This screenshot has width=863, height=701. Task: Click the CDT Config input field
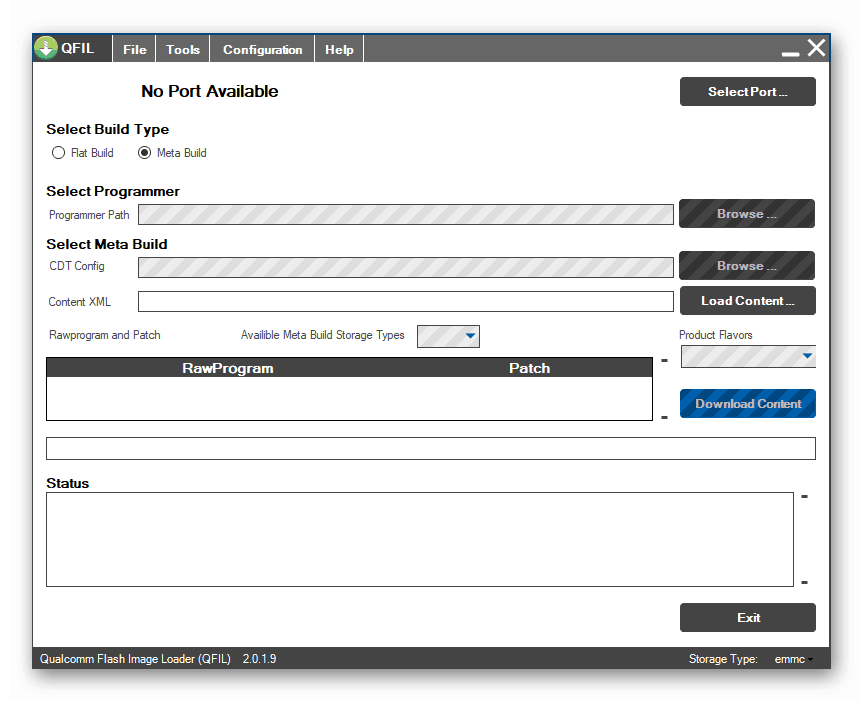pos(406,267)
